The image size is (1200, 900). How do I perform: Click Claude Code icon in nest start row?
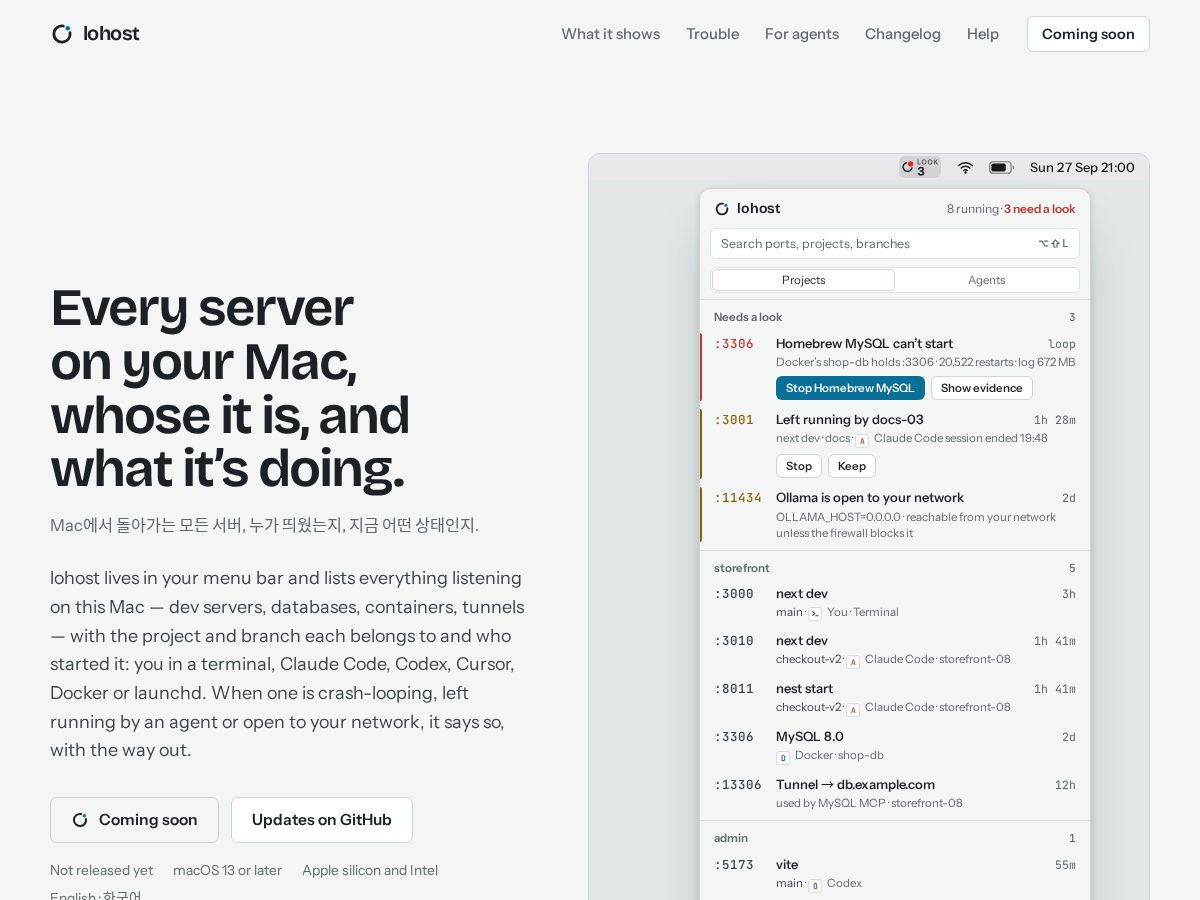pyautogui.click(x=853, y=709)
